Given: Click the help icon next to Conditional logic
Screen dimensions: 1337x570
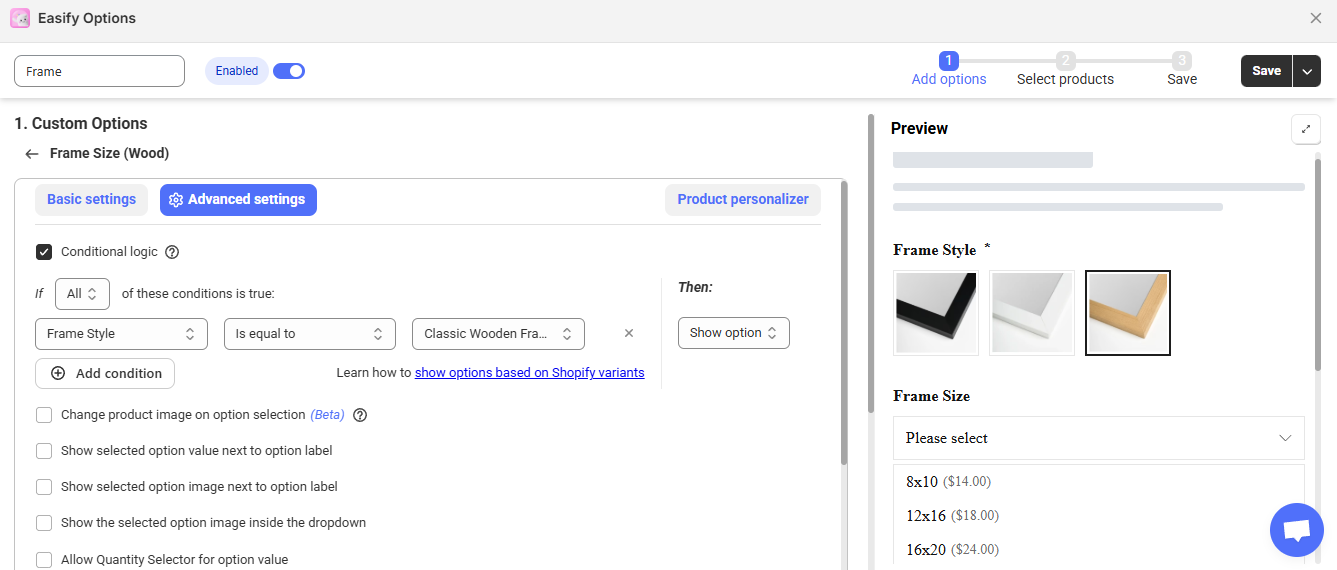Looking at the screenshot, I should pyautogui.click(x=172, y=252).
